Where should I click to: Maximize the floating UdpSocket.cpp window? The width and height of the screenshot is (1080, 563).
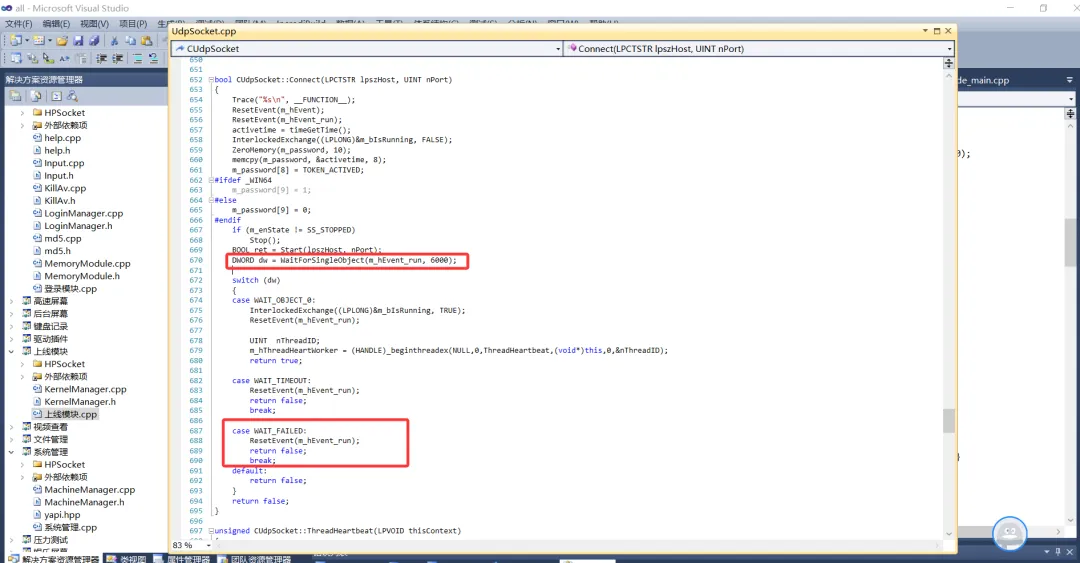[x=937, y=31]
